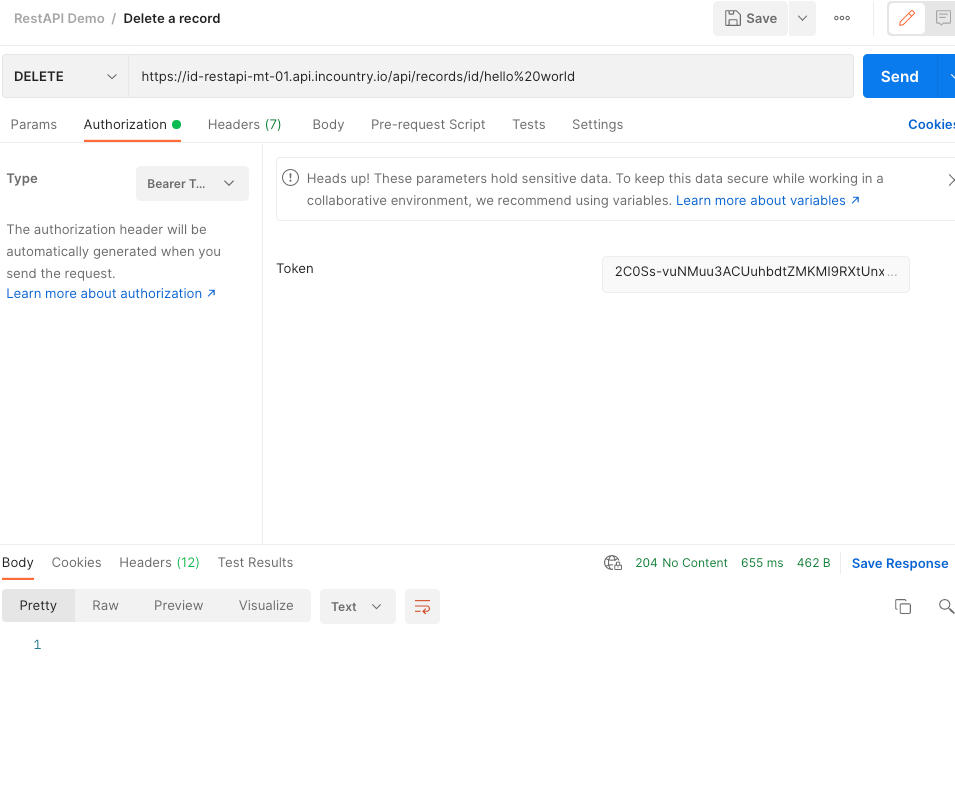Expand the Save options arrow
This screenshot has width=955, height=806.
tap(802, 18)
